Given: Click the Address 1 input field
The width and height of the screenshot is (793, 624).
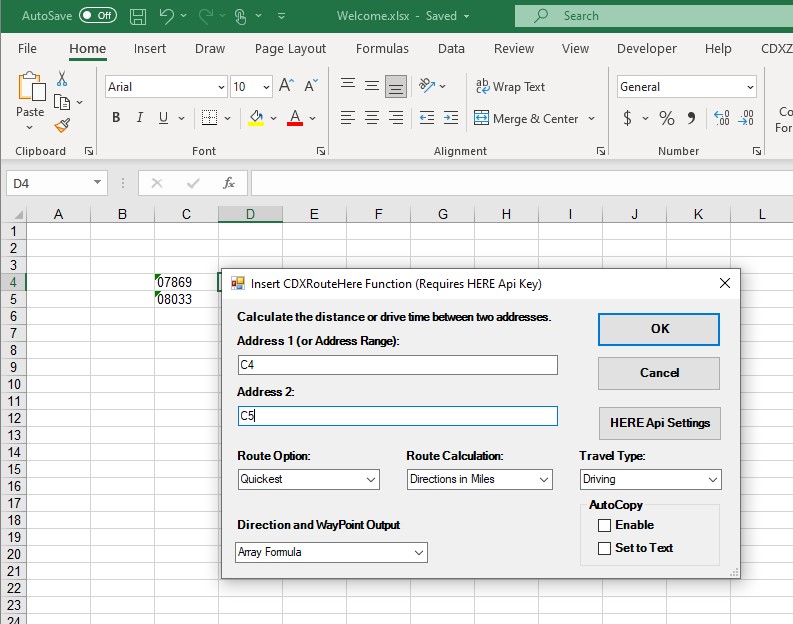Looking at the screenshot, I should coord(398,365).
